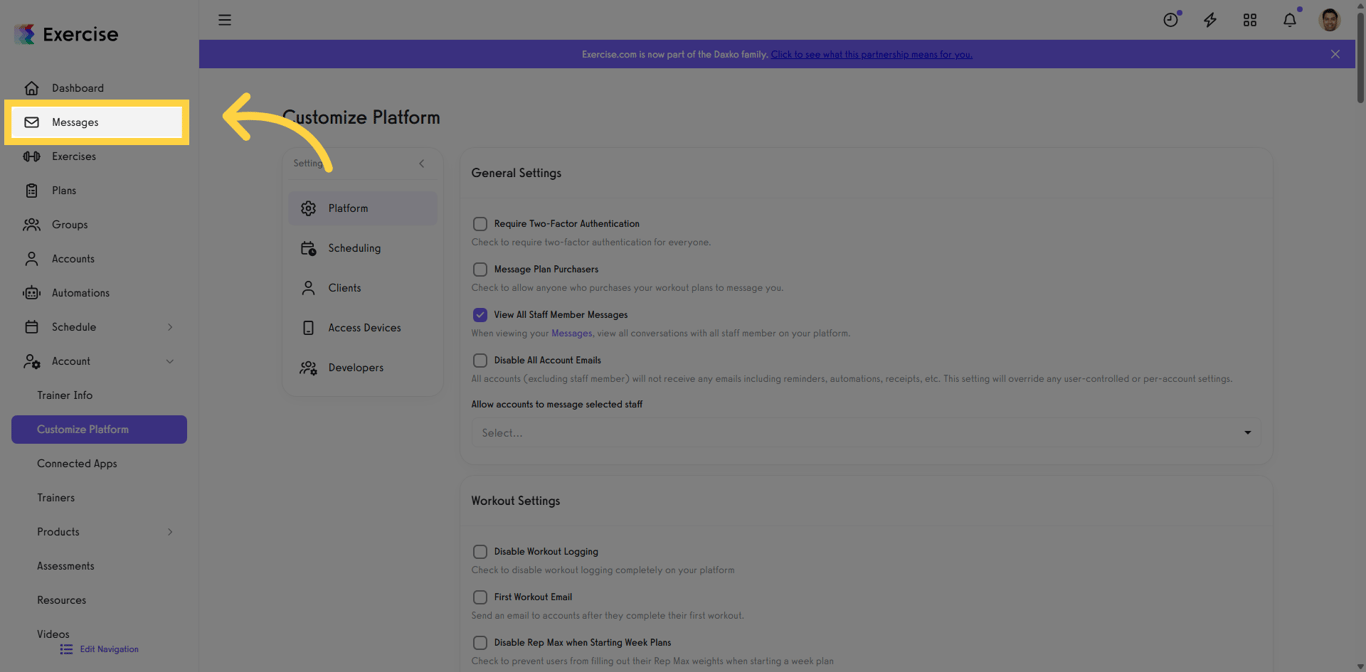Open the Automations section
This screenshot has width=1366, height=672.
[81, 292]
